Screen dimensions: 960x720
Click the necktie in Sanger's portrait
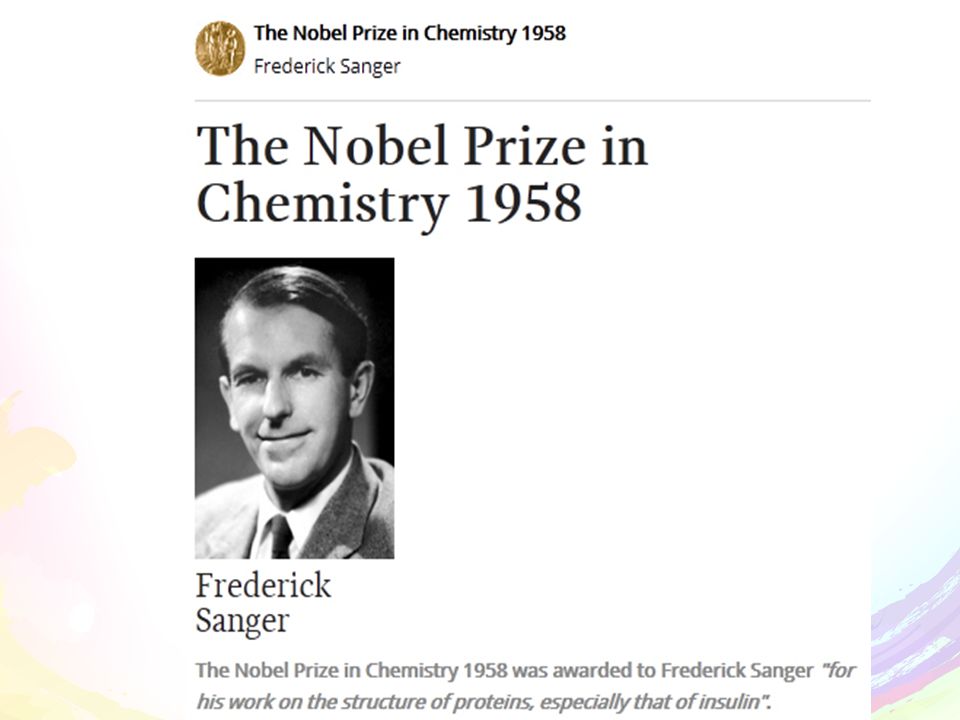click(280, 536)
